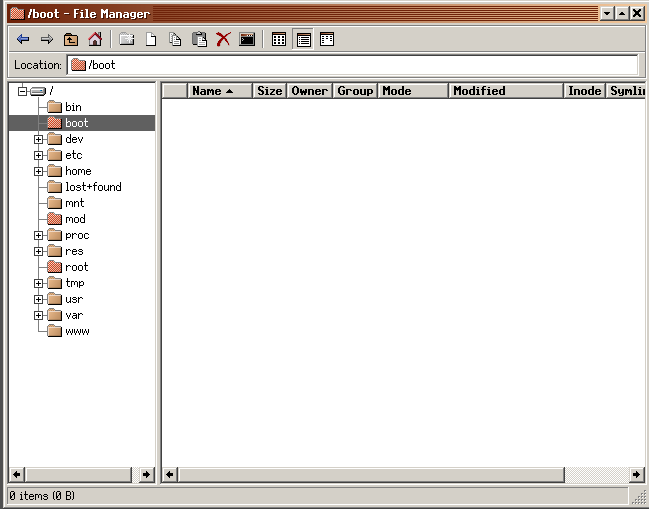This screenshot has height=509, width=649.
Task: Click the tree panel right scroll arrow
Action: (146, 475)
